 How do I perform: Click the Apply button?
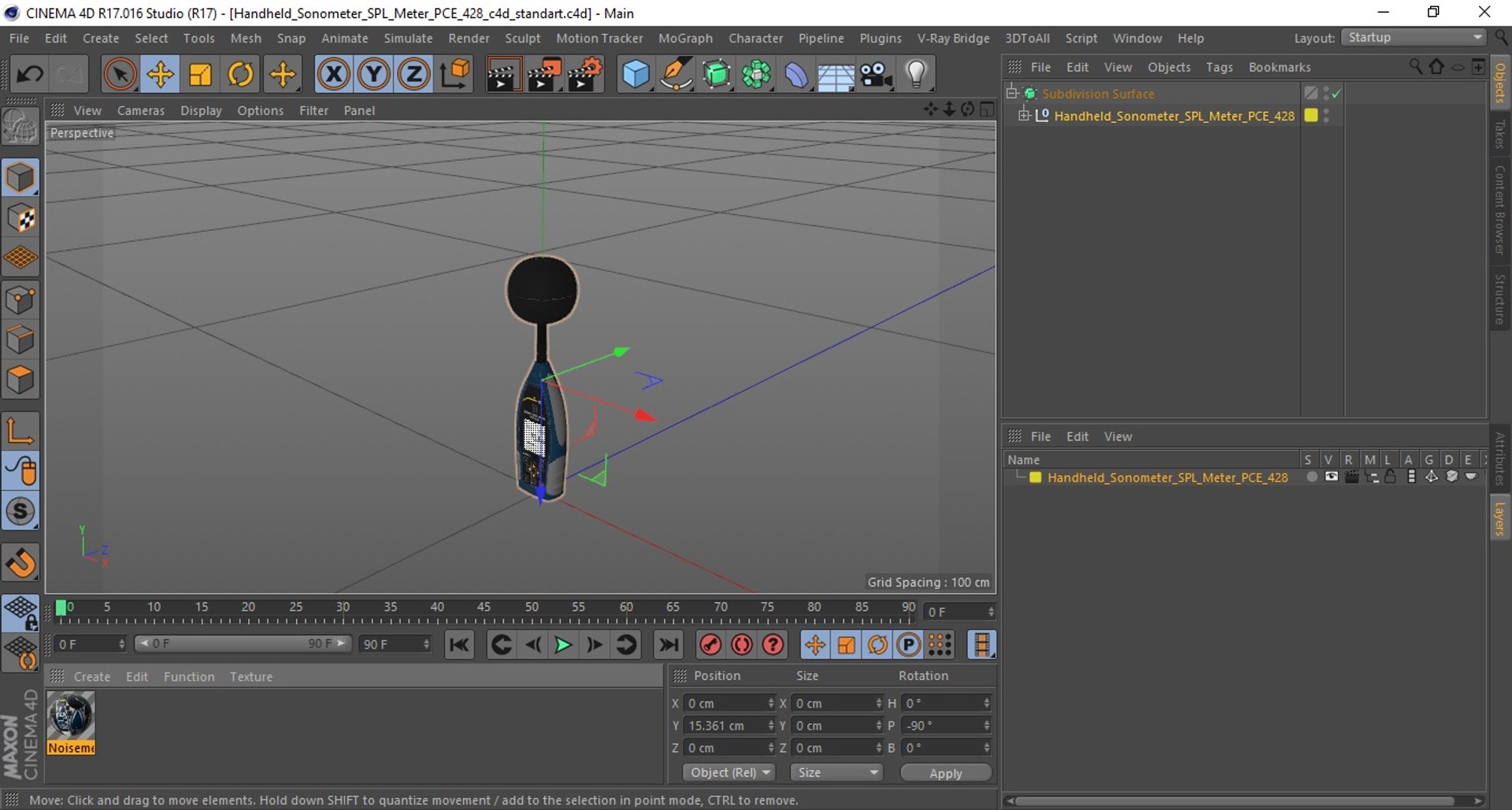(x=946, y=773)
